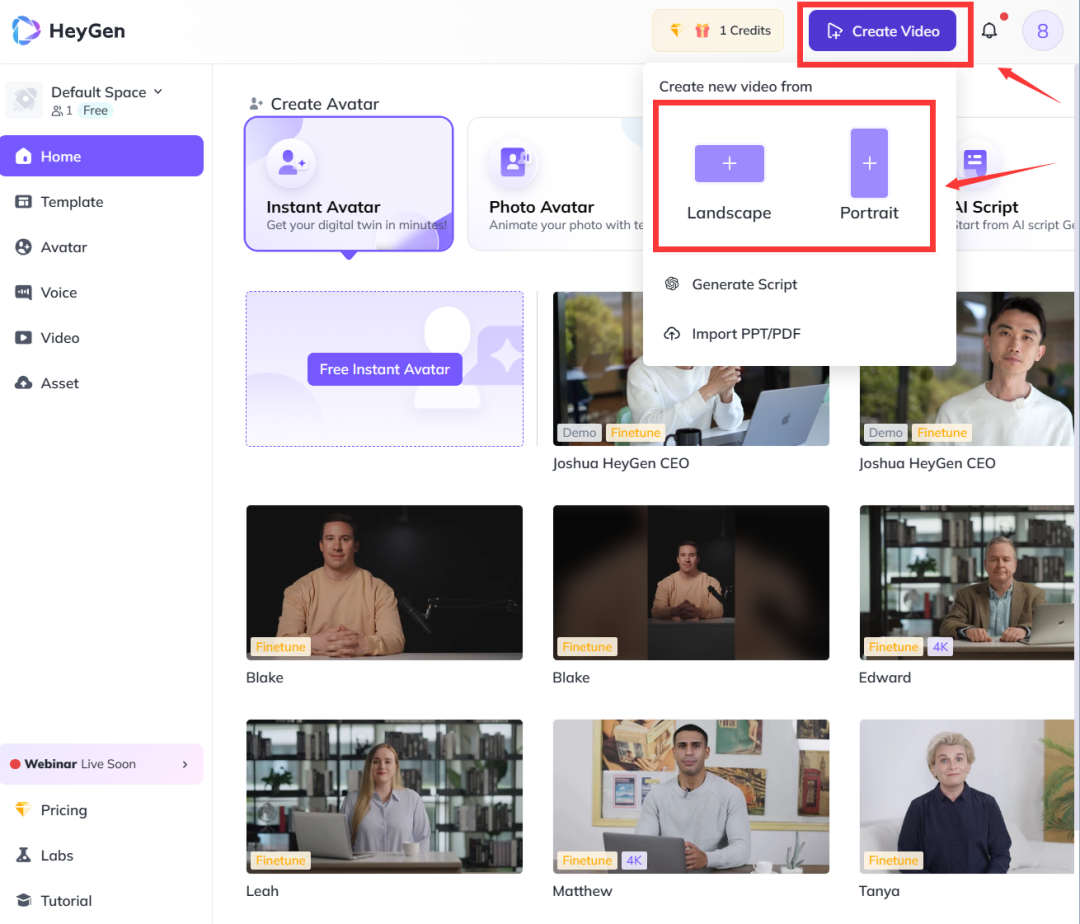Click the Generate Script AI icon
1080x924 pixels.
coord(672,284)
